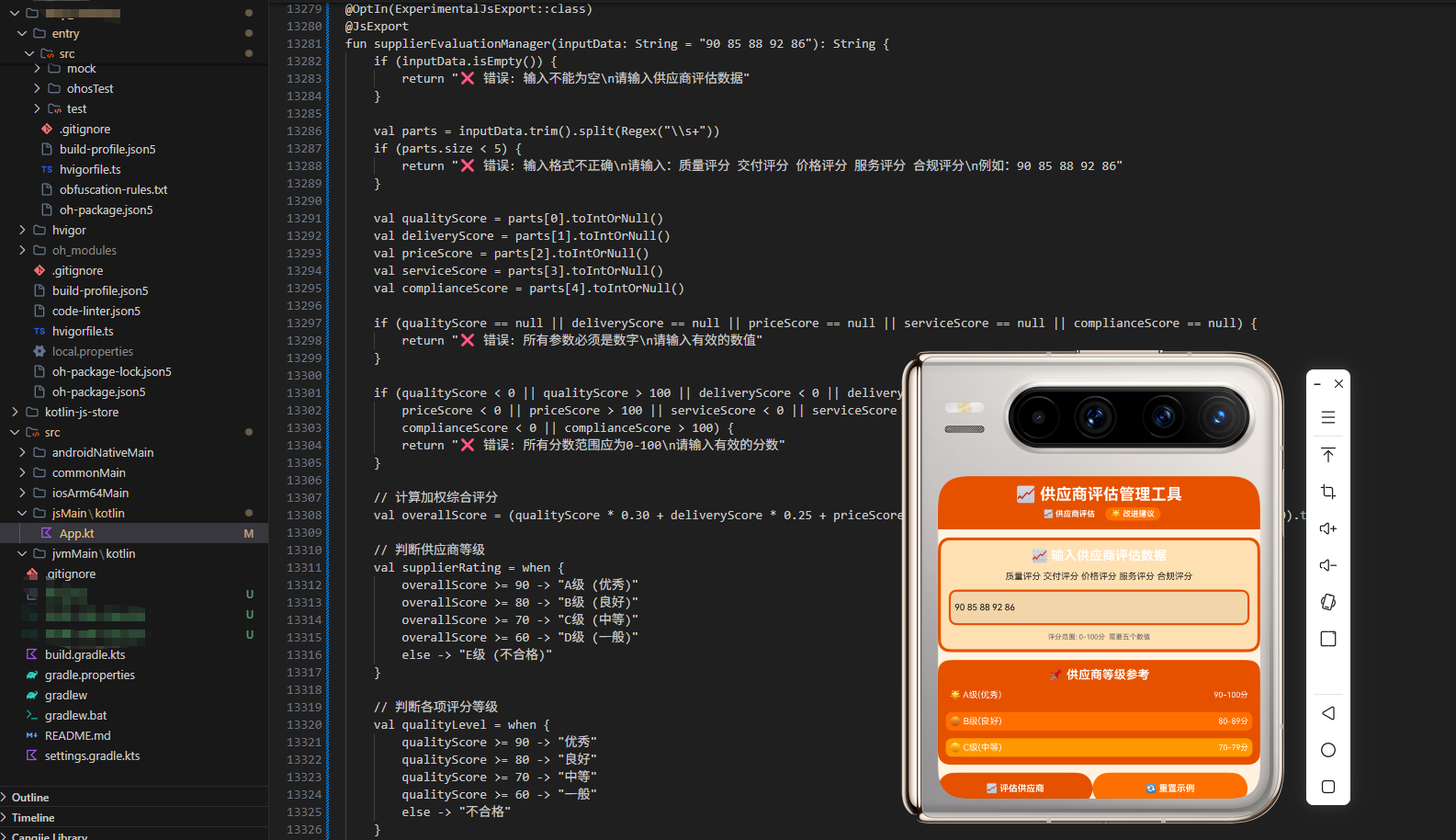Expand the kotlin-js-store folder

15,412
